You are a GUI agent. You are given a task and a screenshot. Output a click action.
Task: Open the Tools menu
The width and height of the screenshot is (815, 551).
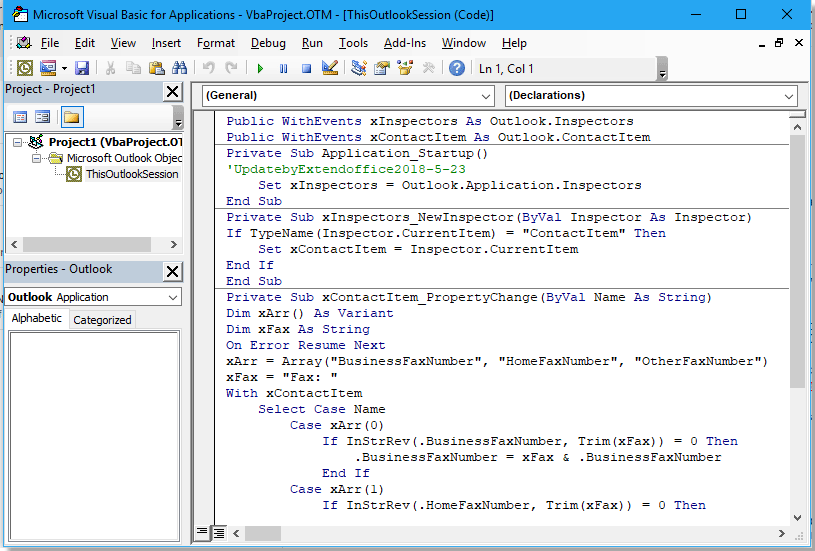click(353, 43)
